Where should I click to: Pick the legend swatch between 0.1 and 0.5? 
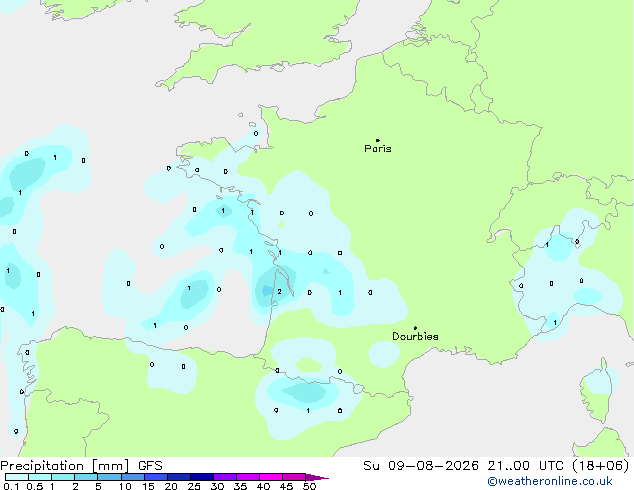point(17,477)
